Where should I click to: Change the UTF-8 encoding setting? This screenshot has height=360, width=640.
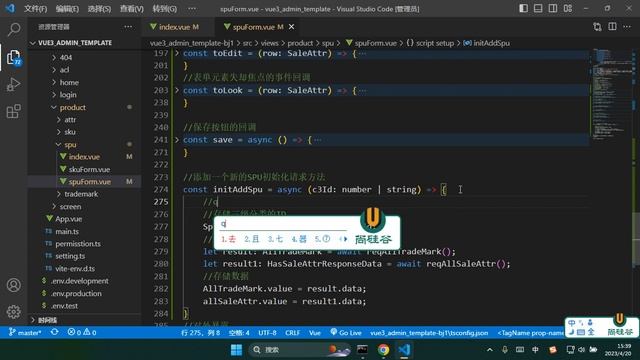(x=267, y=333)
